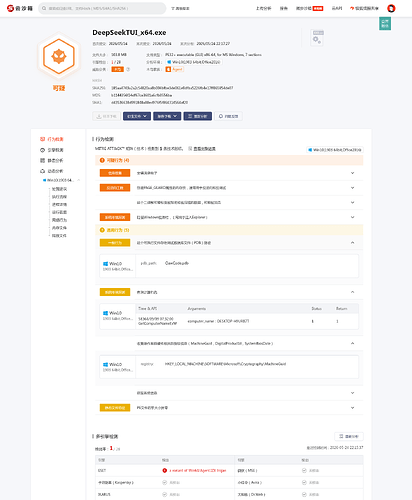Switch to the 动态分析 sidebar tab
The image size is (412, 500).
[x=52, y=171]
